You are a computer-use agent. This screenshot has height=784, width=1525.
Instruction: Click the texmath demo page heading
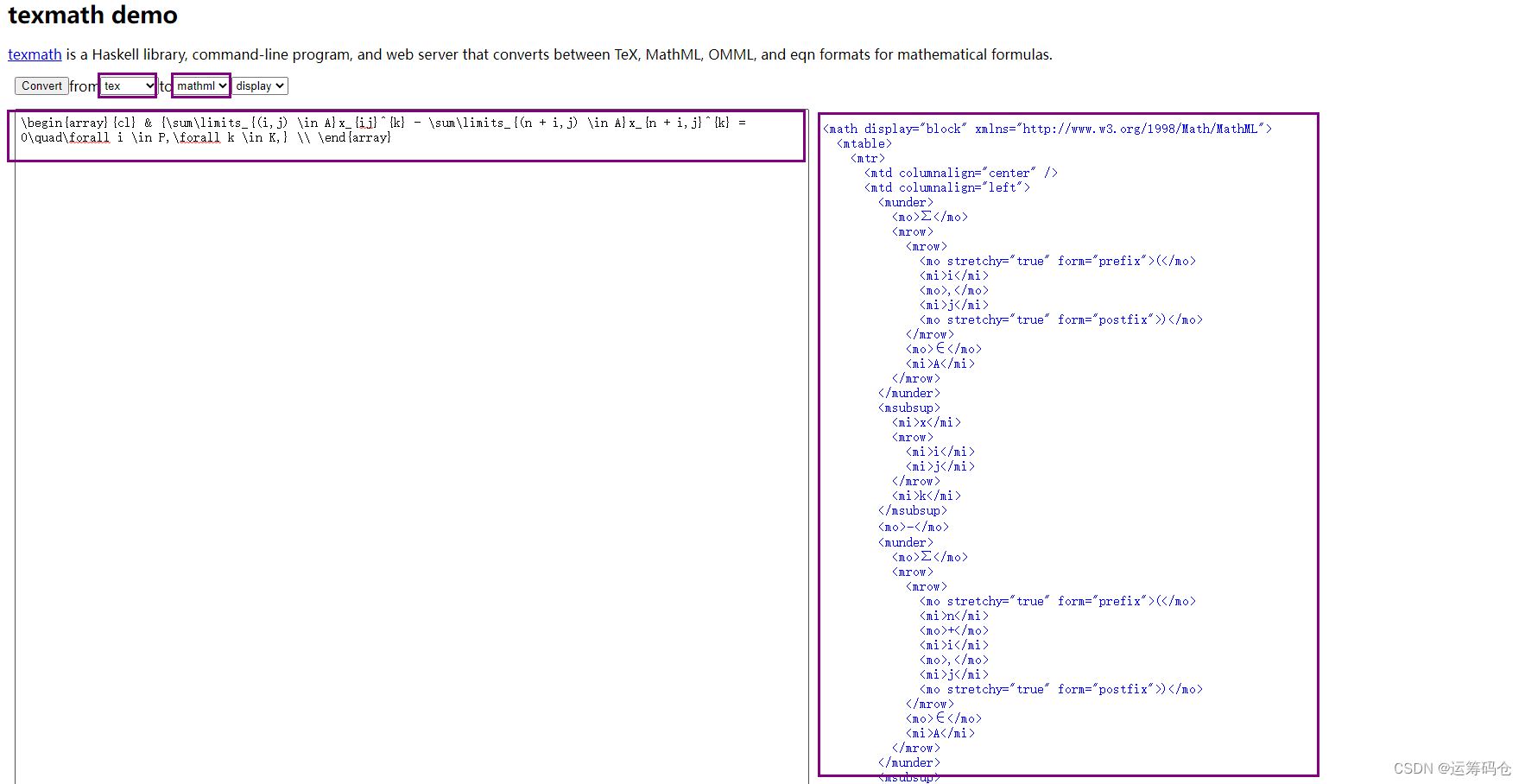point(92,16)
